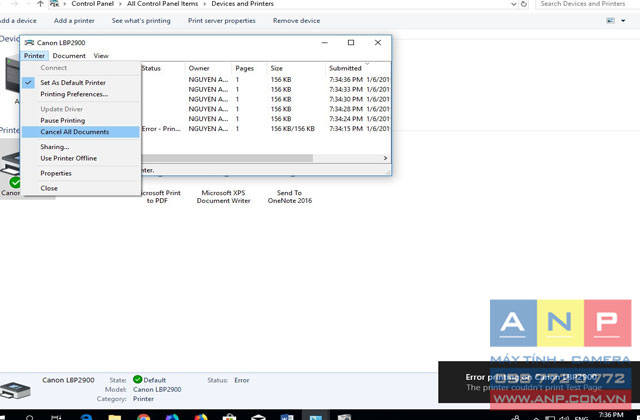Screen dimensions: 640x420
Task: Select the Send To OneNote 2016 device
Action: pos(289,196)
